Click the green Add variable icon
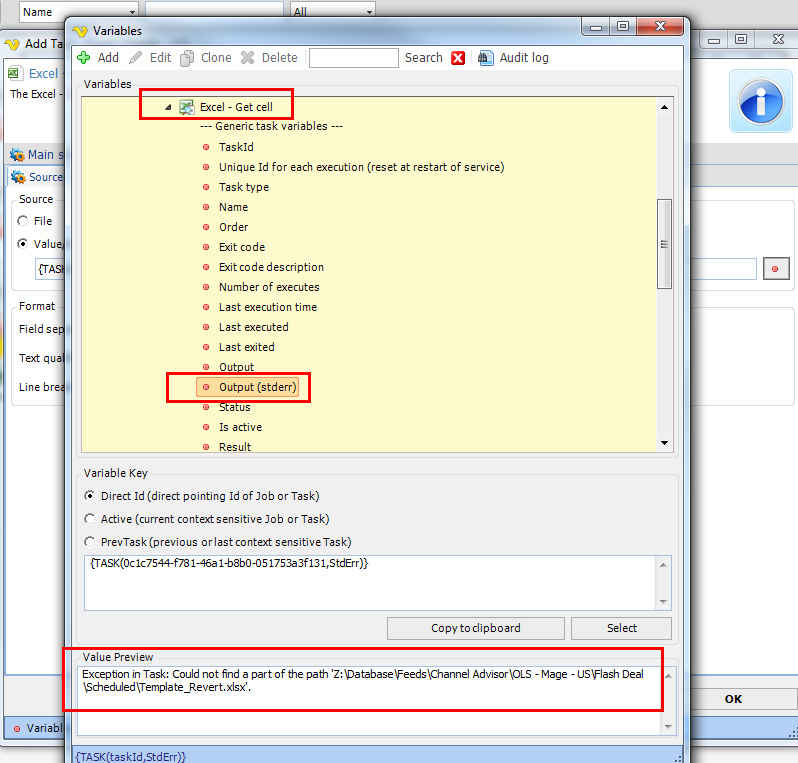This screenshot has width=798, height=763. click(84, 58)
